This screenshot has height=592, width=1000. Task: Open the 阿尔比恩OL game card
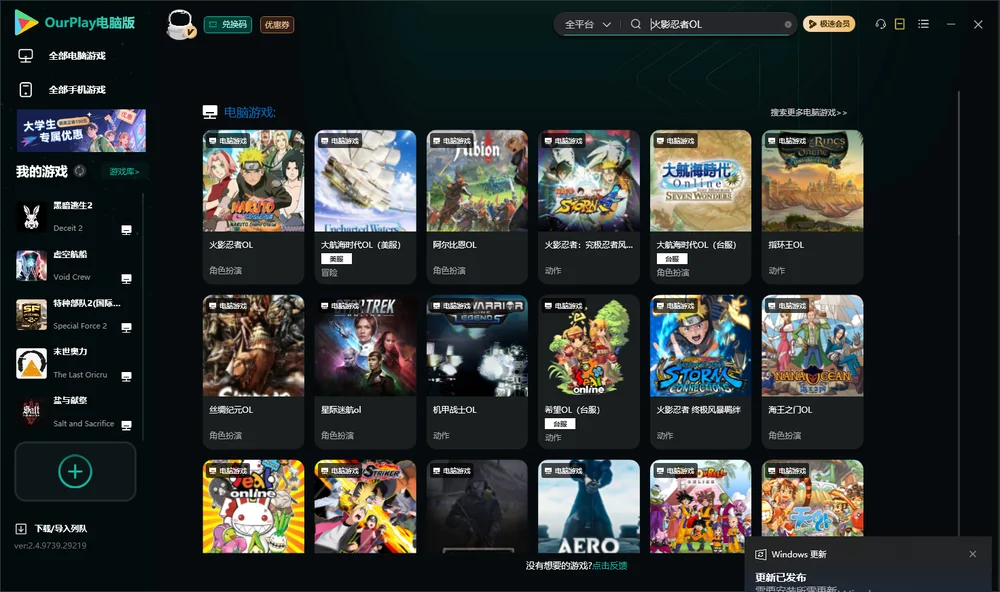(x=477, y=207)
